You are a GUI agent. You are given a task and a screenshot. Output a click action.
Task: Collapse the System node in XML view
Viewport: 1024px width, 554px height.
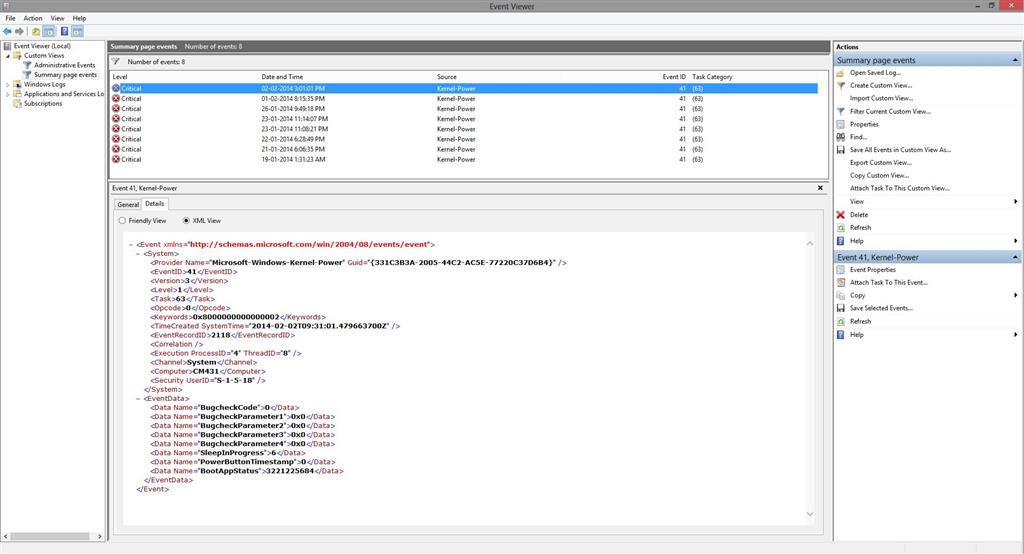(x=138, y=253)
